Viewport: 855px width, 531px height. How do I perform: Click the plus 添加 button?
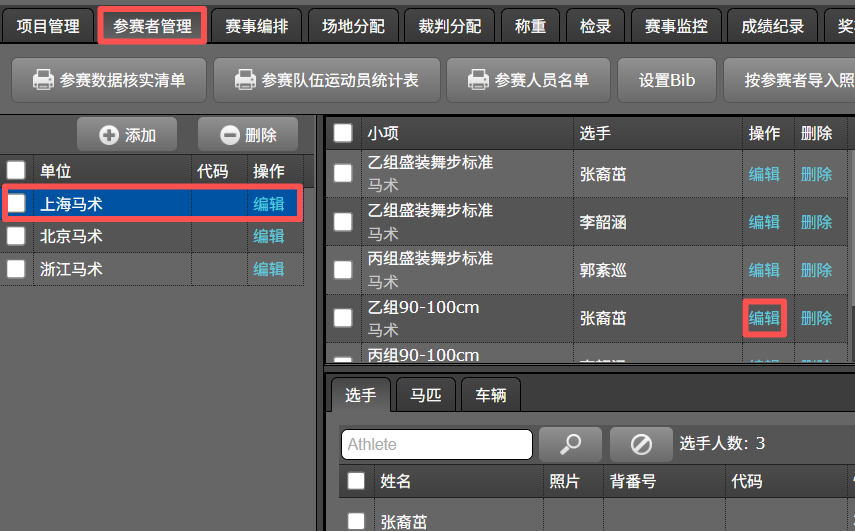point(127,135)
